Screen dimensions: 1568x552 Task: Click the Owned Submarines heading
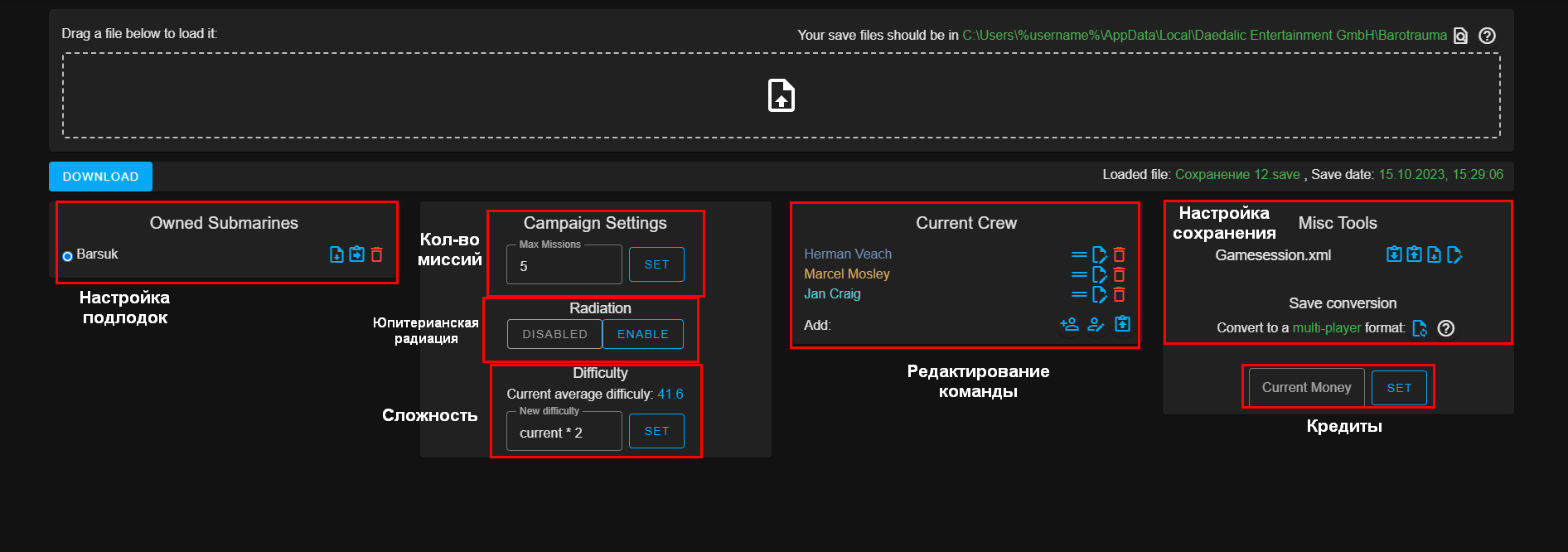pos(224,223)
